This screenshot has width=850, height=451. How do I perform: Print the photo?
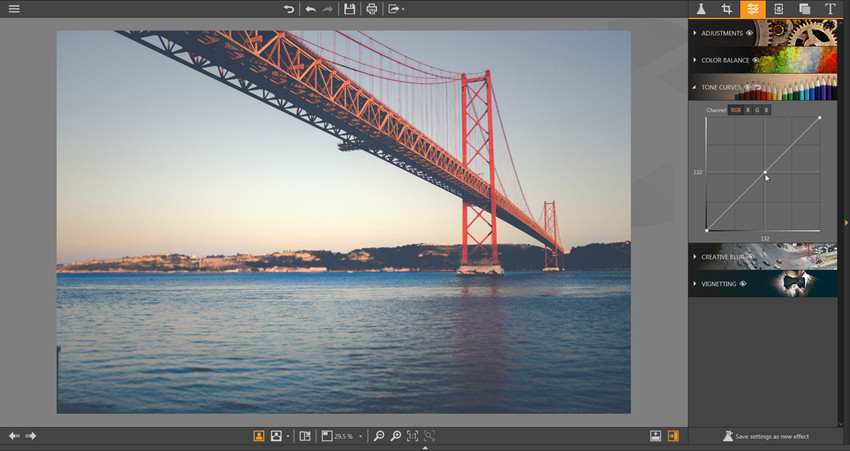tap(372, 9)
